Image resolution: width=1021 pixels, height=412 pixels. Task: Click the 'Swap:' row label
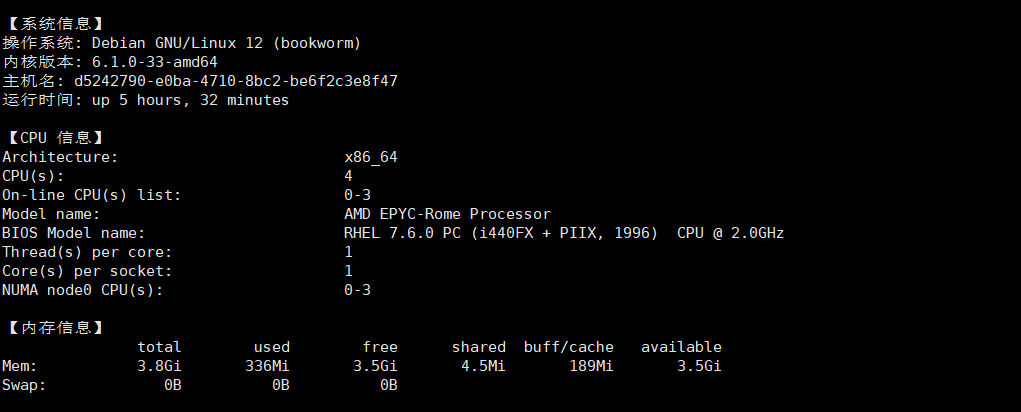(24, 385)
